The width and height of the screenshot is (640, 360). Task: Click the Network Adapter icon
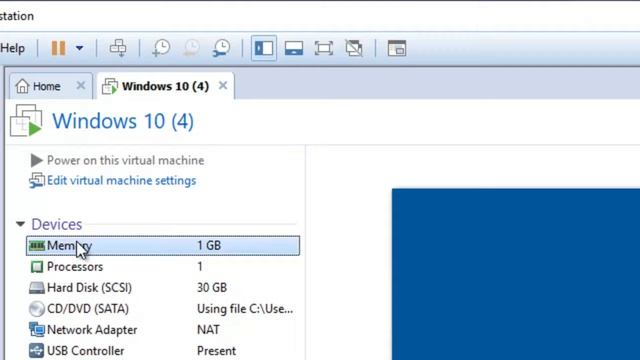[37, 330]
